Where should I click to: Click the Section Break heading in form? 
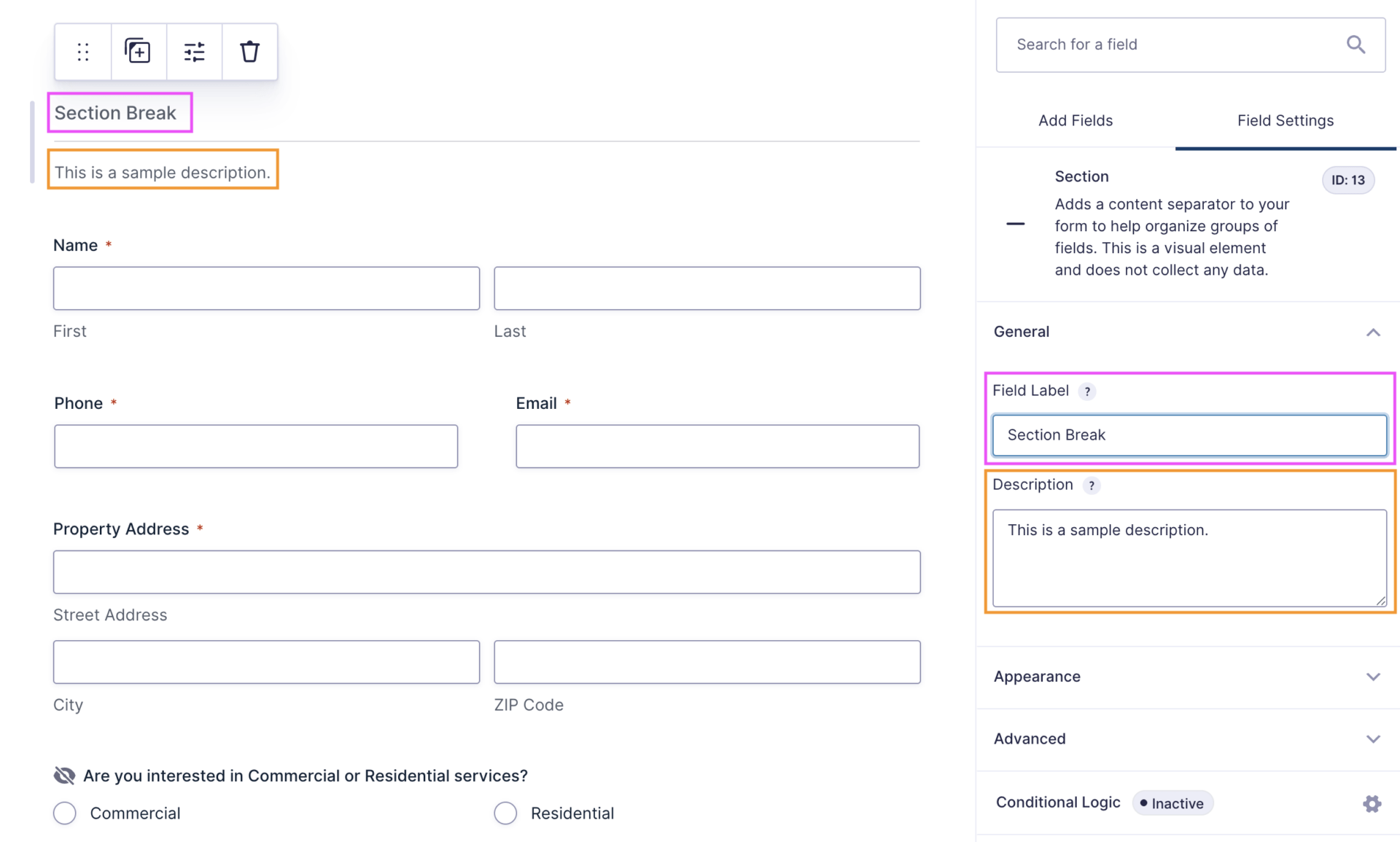(x=116, y=113)
